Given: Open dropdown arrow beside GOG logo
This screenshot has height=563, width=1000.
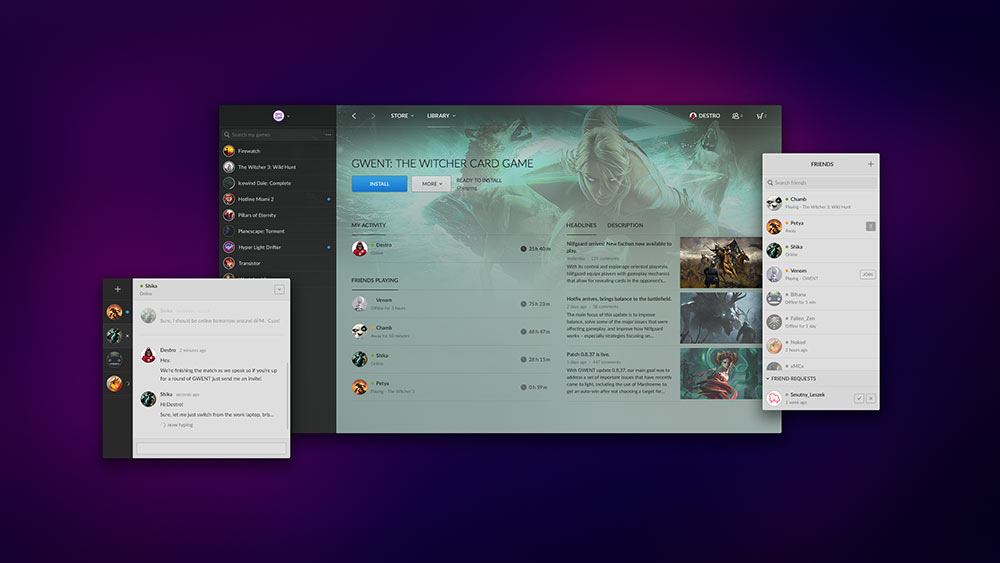Looking at the screenshot, I should point(288,116).
